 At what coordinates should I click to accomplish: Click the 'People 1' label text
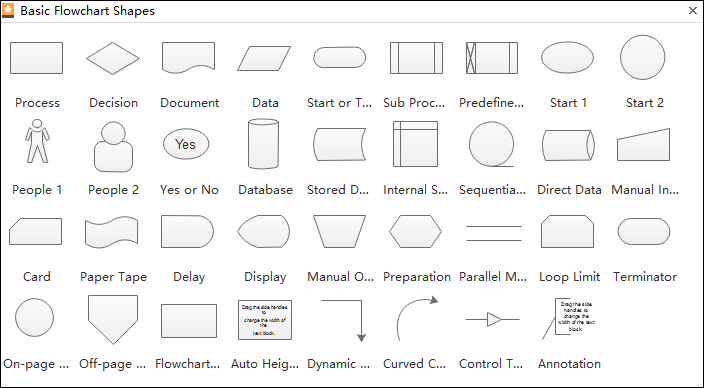(37, 190)
